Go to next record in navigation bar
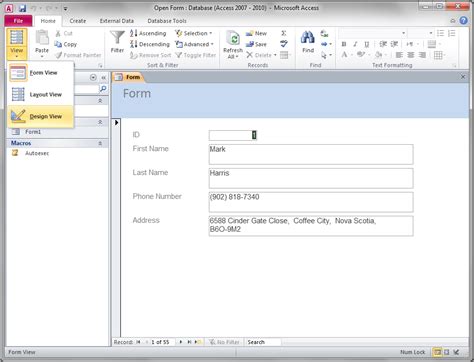 pyautogui.click(x=181, y=342)
